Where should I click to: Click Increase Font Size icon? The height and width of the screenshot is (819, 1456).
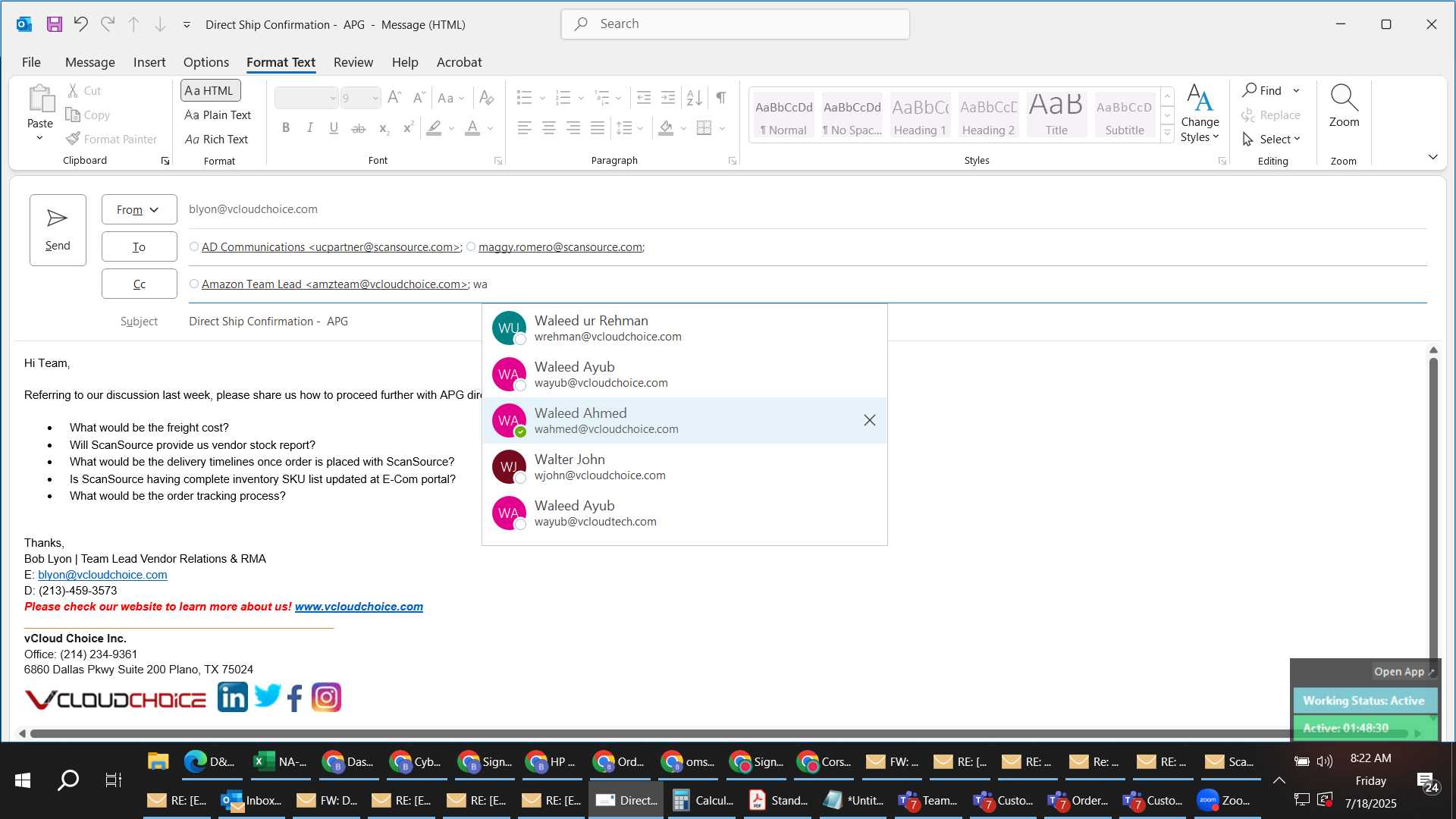[x=394, y=97]
